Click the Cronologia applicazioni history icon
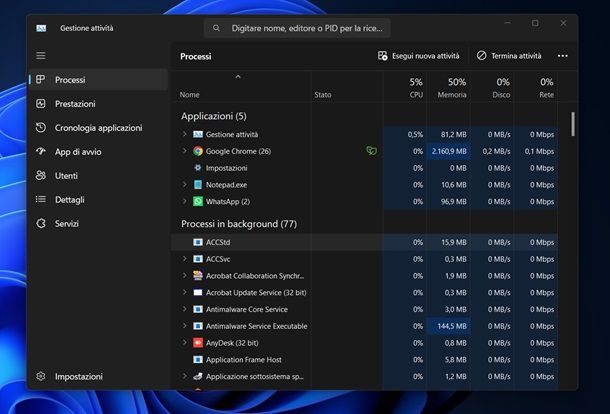The image size is (610, 414). [40, 128]
